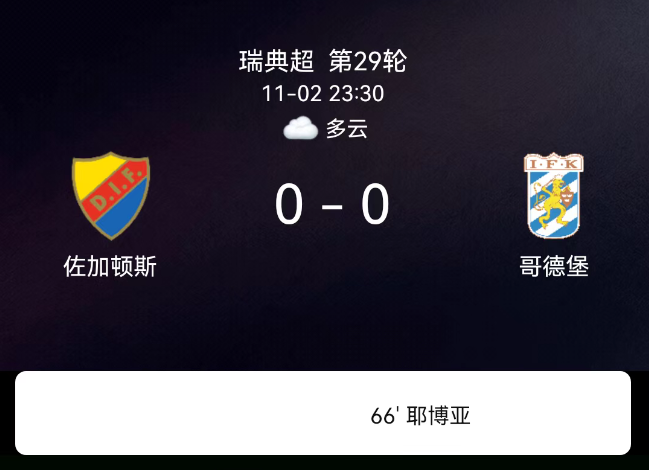Screen dimensions: 649x470
Task: Open the away team name 哥德堡
Action: point(554,266)
